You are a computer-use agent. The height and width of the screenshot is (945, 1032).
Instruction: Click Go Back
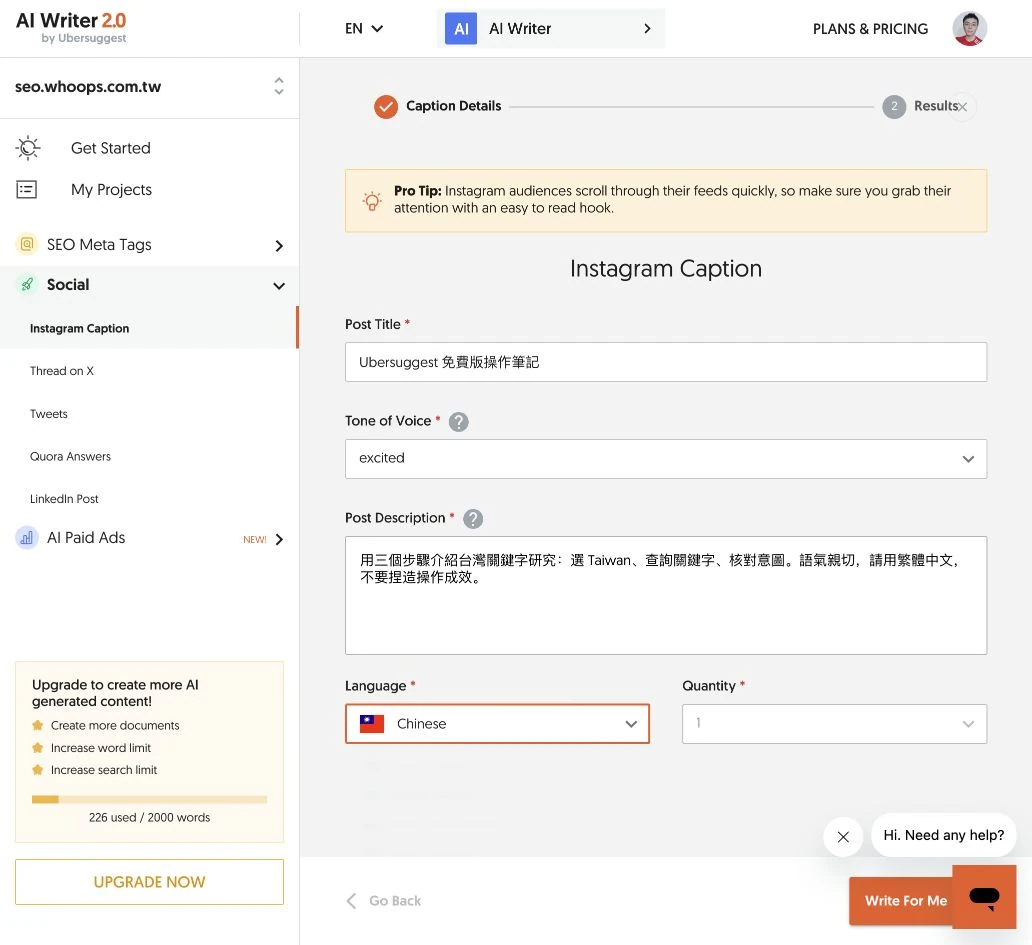(x=384, y=900)
